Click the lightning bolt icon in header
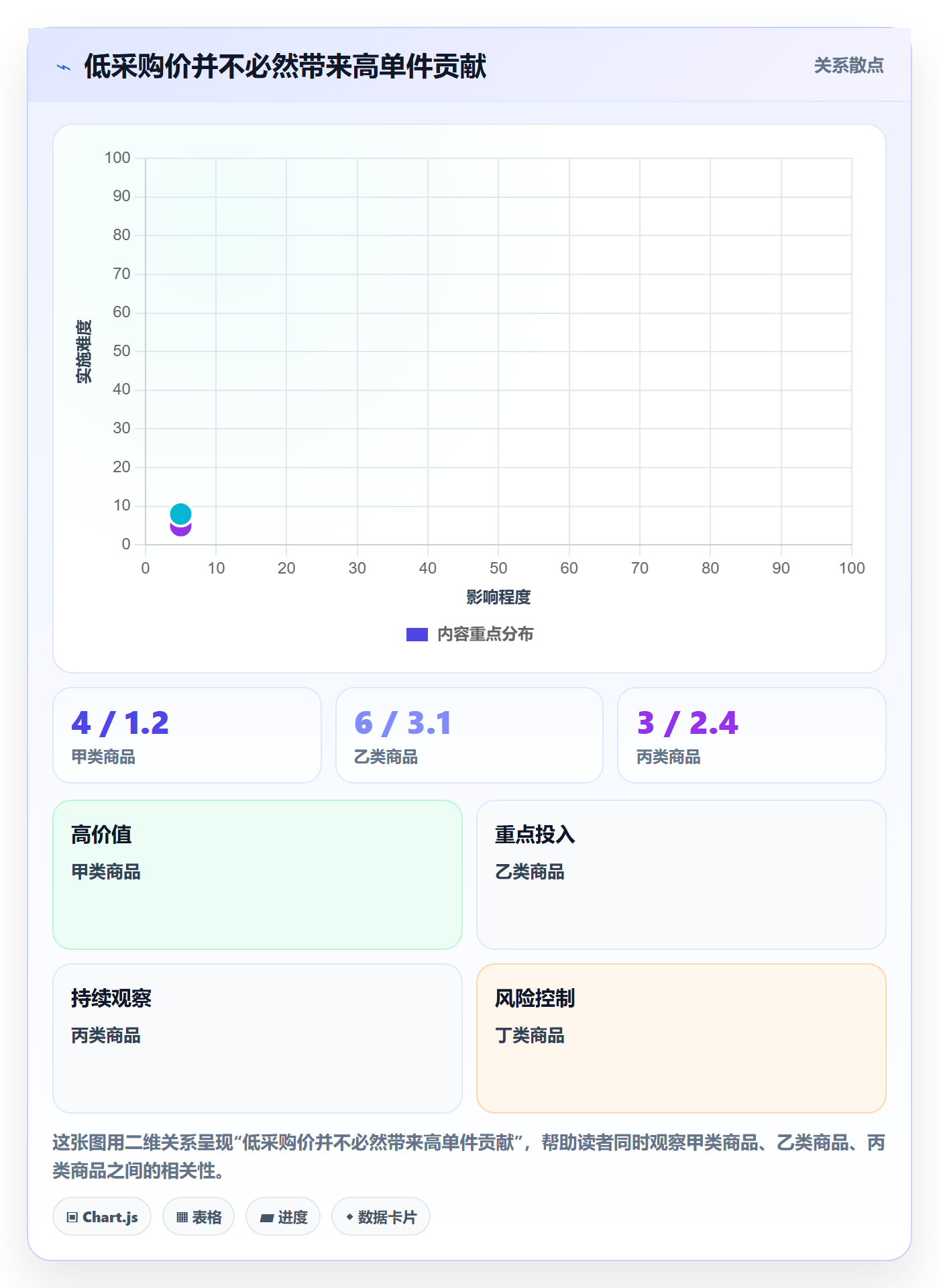Image resolution: width=939 pixels, height=1288 pixels. point(64,67)
